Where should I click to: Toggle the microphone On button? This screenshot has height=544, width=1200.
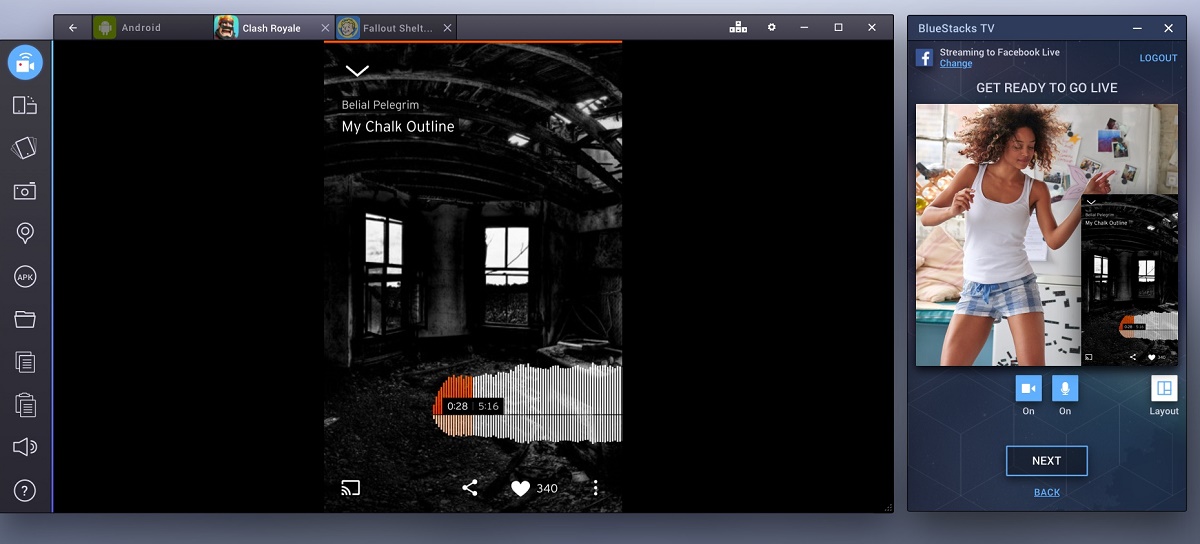1065,388
